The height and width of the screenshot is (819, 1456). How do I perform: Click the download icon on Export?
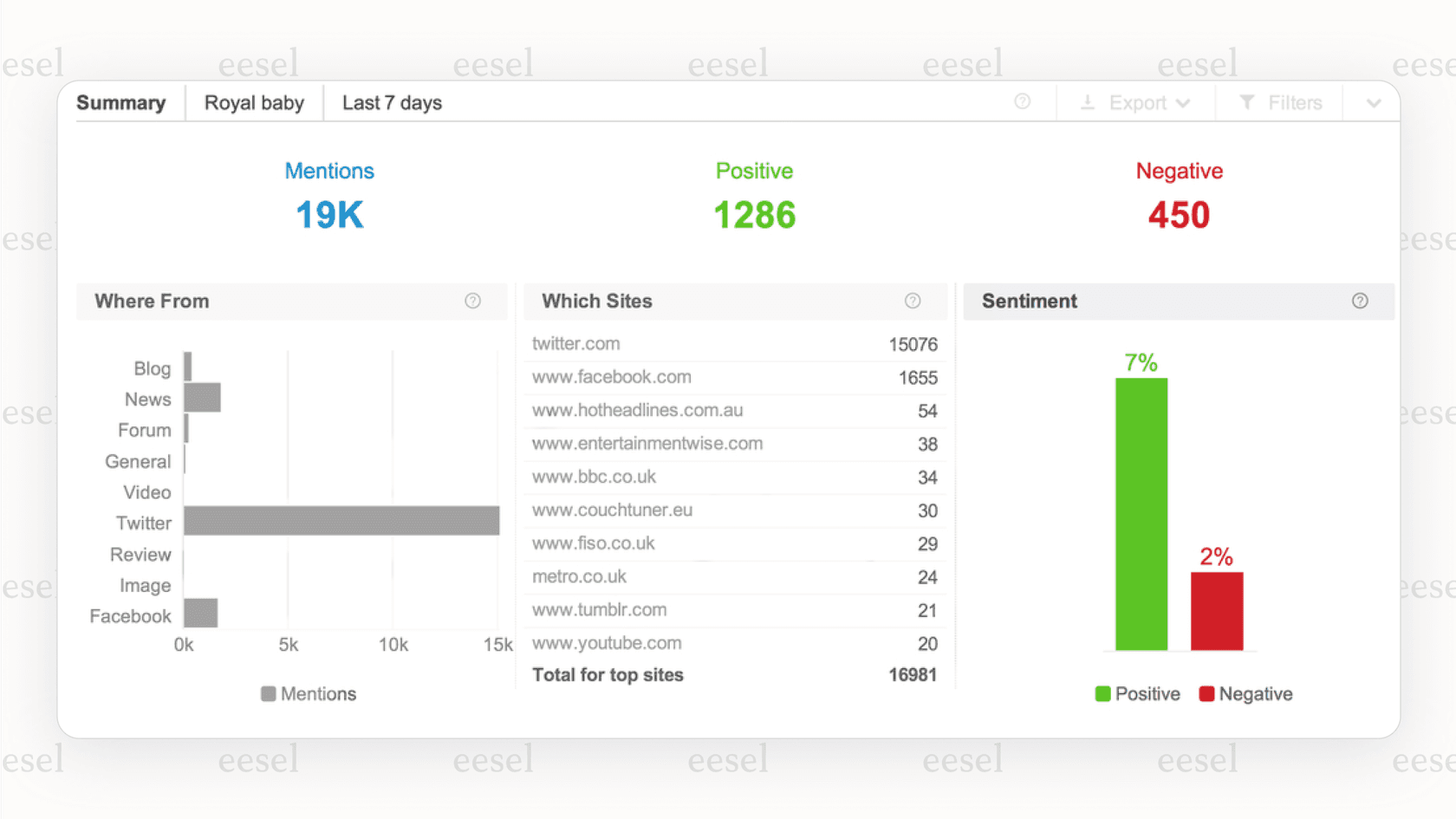pyautogui.click(x=1087, y=102)
